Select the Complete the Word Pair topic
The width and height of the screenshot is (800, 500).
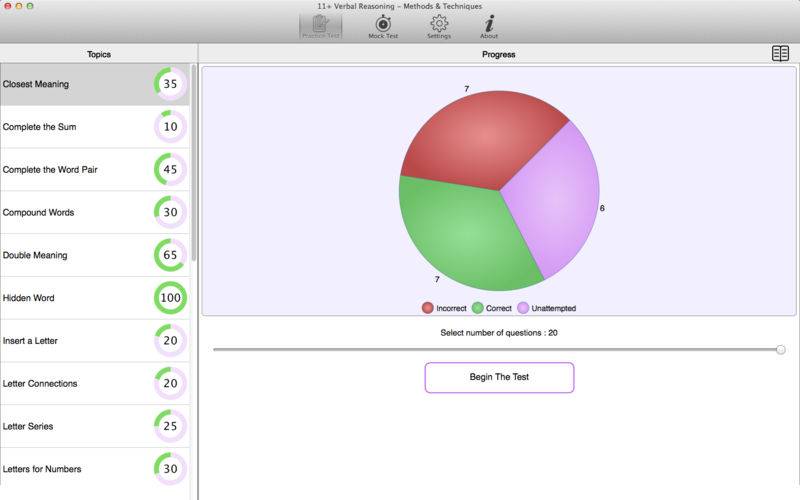(95, 170)
